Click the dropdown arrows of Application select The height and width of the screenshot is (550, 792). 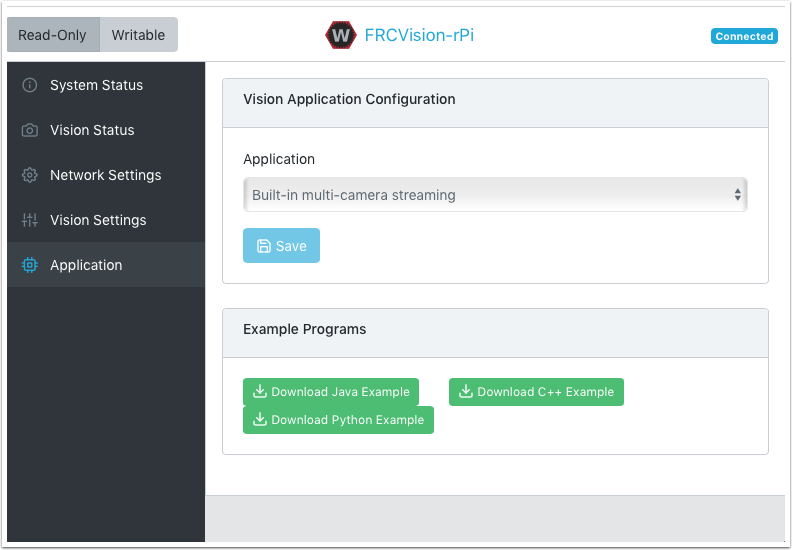[x=738, y=195]
